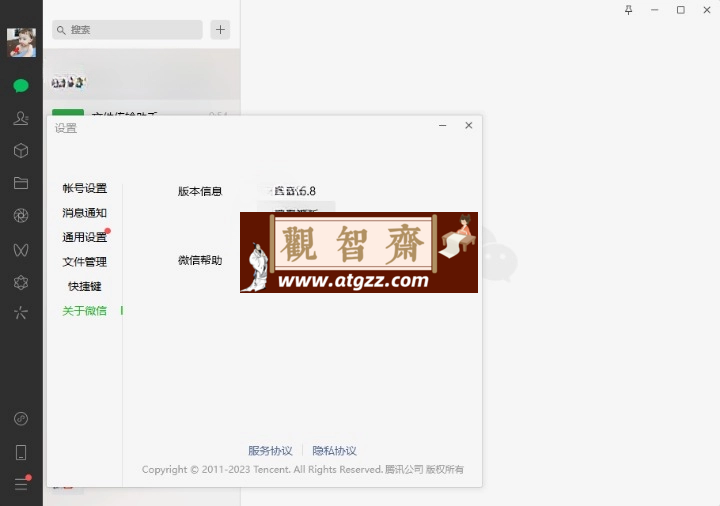This screenshot has height=506, width=720.
Task: Click the search input field
Action: 127,30
